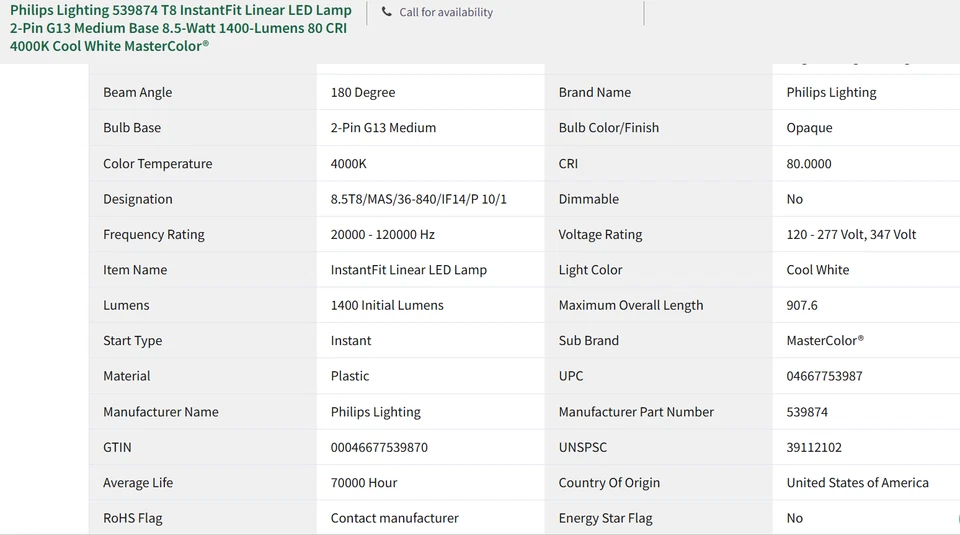Screen dimensions: 960x535
Task: Open the Philips Lighting 539874 product title link
Action: click(181, 28)
